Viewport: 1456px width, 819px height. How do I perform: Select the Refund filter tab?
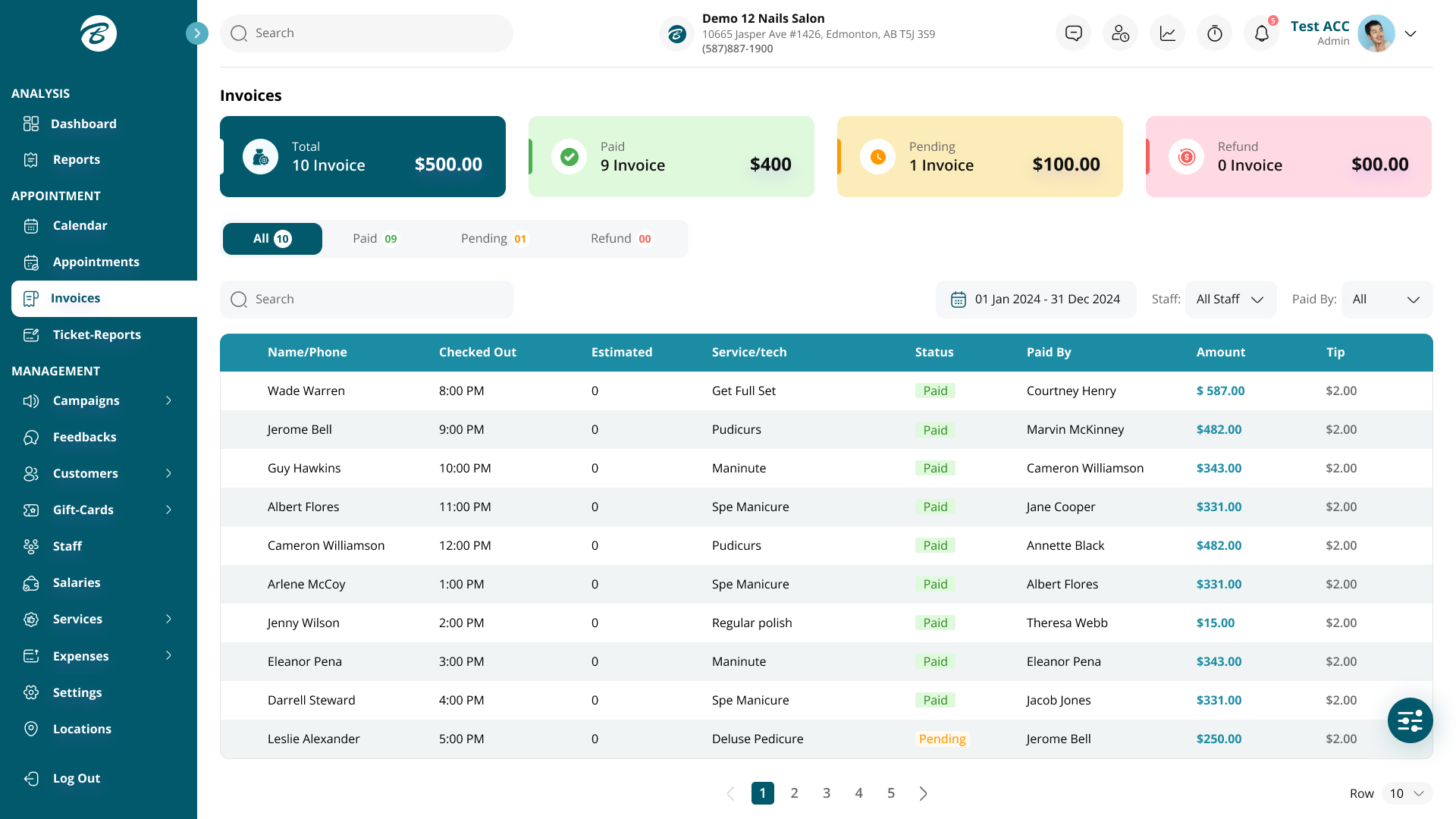(621, 238)
